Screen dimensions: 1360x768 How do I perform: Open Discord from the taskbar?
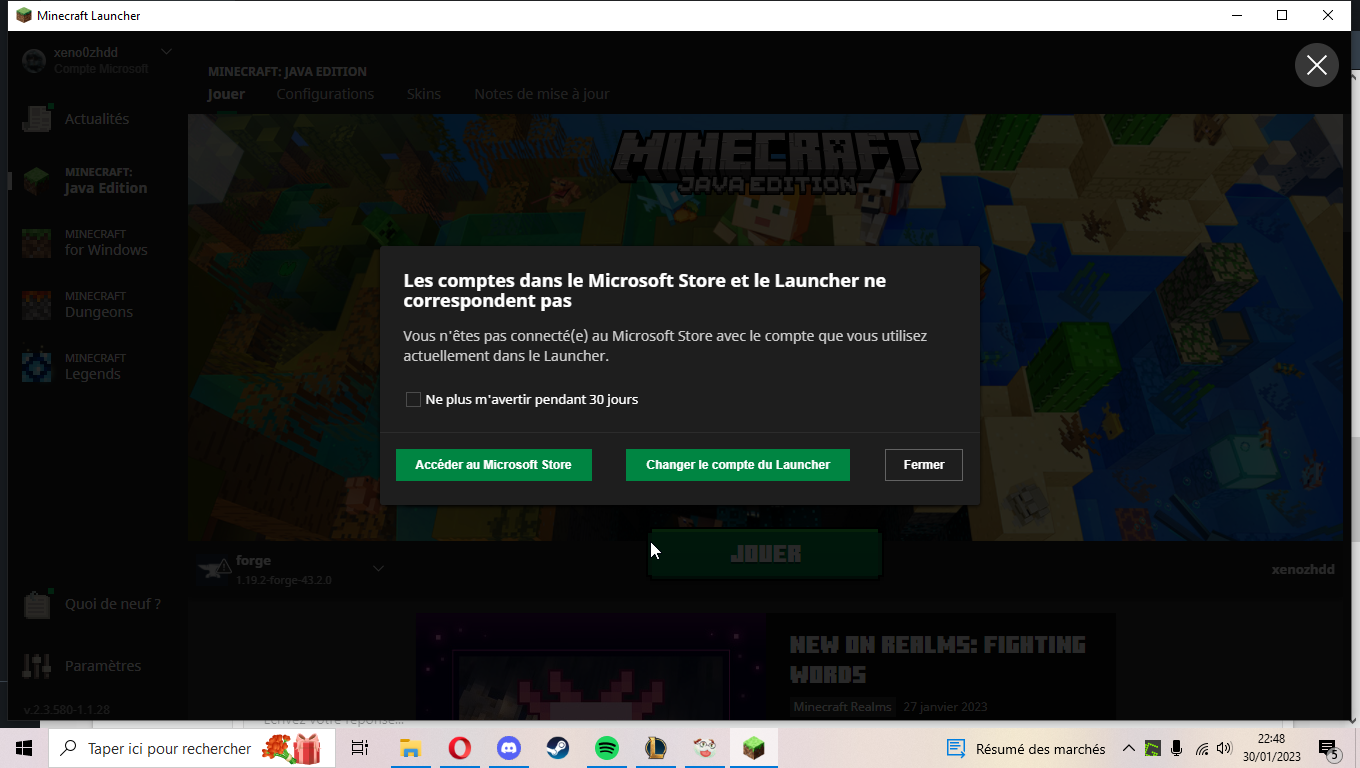click(508, 748)
